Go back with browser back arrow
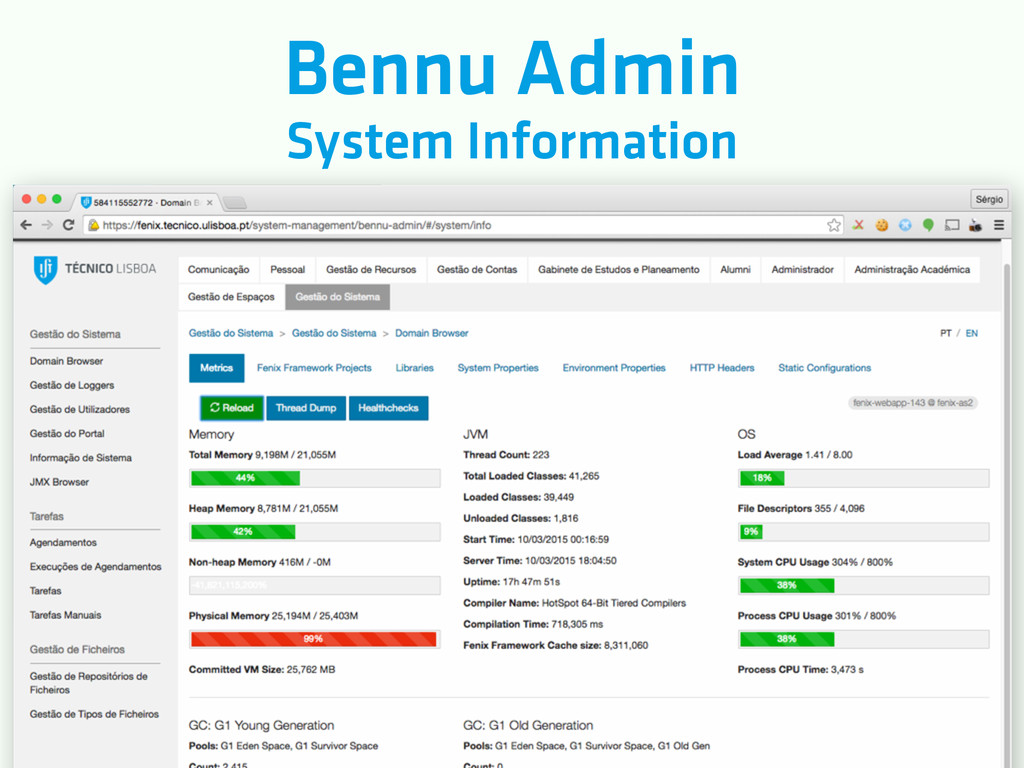Image resolution: width=1024 pixels, height=768 pixels. 26,225
